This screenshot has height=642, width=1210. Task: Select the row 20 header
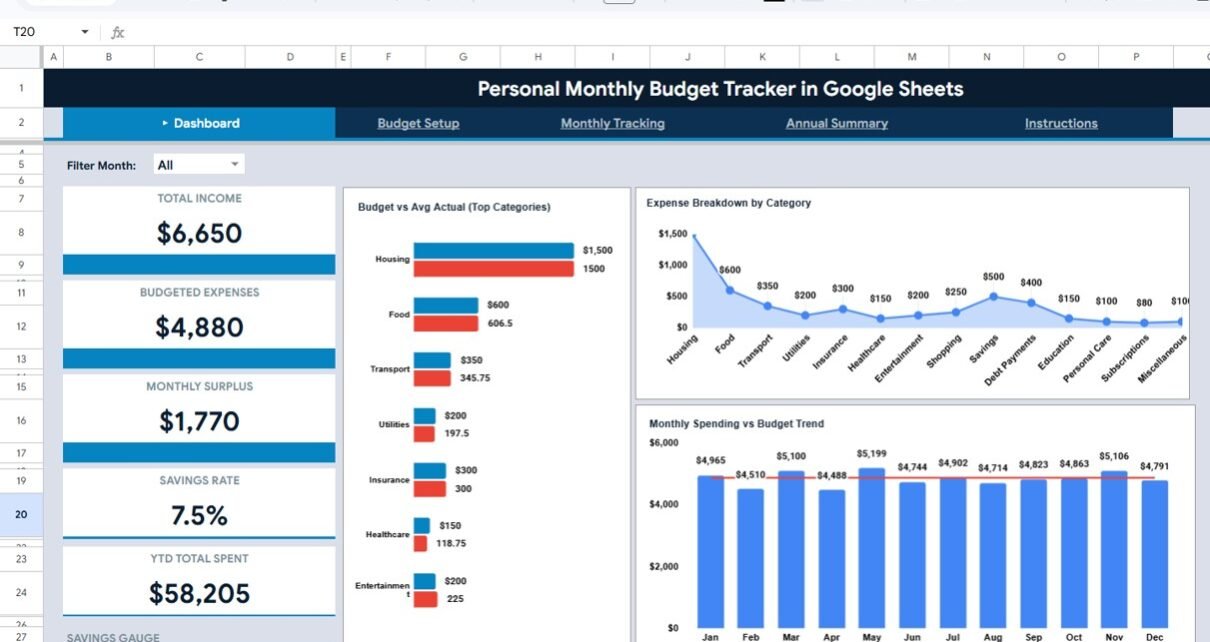pyautogui.click(x=21, y=515)
